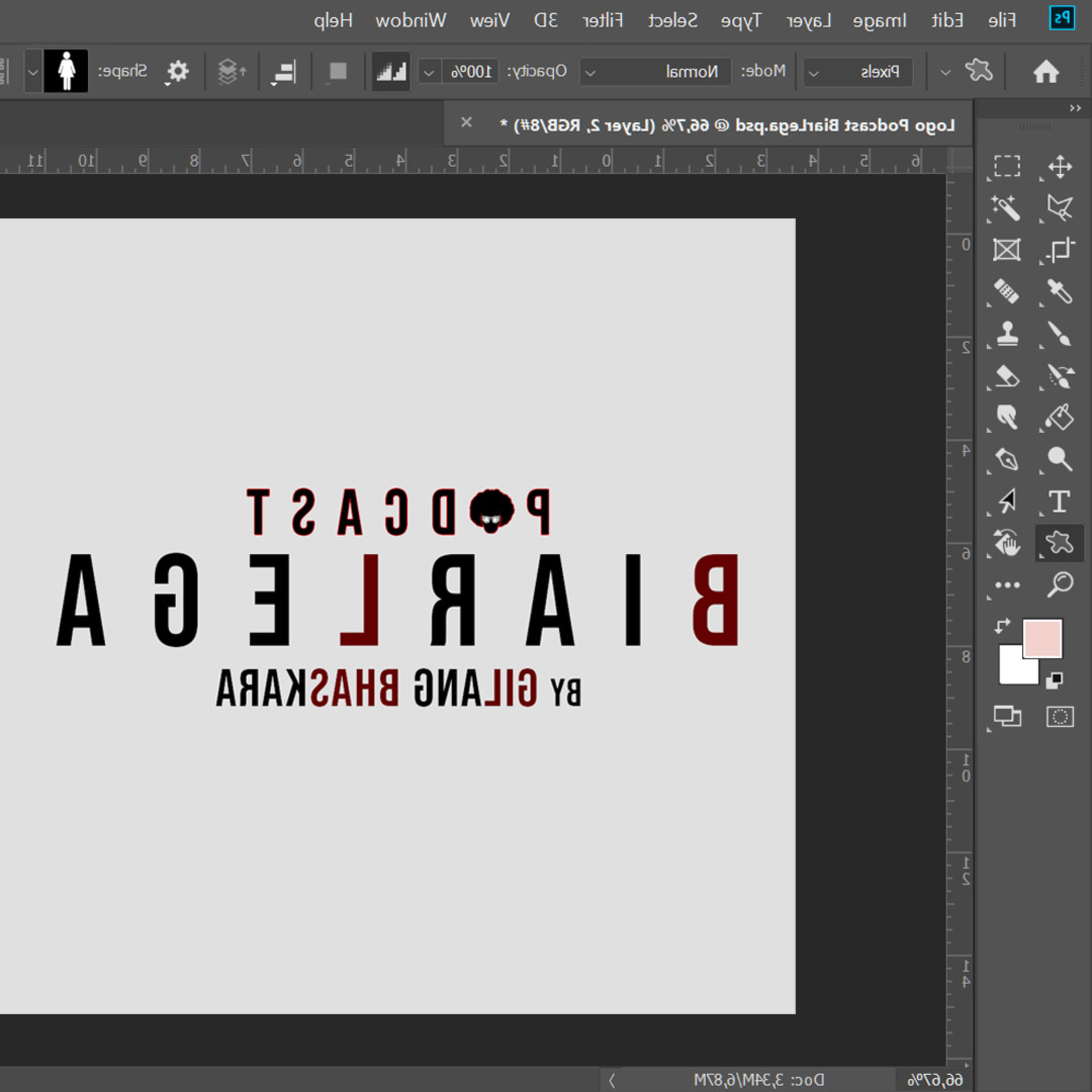Open the path alignment options
Image resolution: width=1092 pixels, height=1092 pixels.
pyautogui.click(x=284, y=72)
